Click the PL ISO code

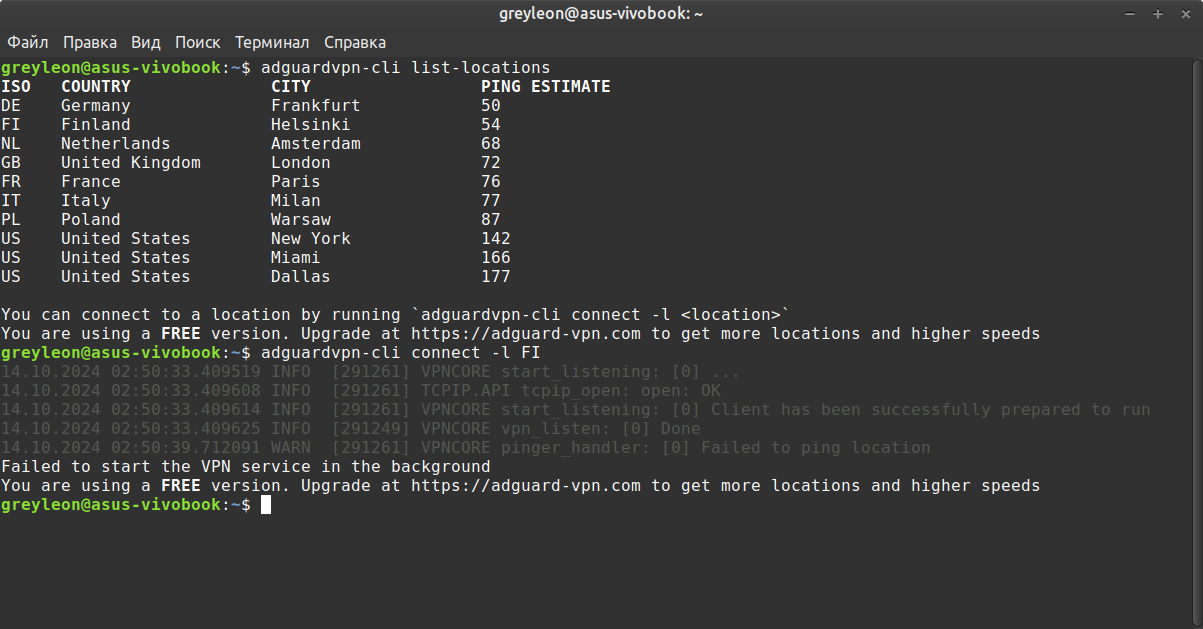(11, 220)
